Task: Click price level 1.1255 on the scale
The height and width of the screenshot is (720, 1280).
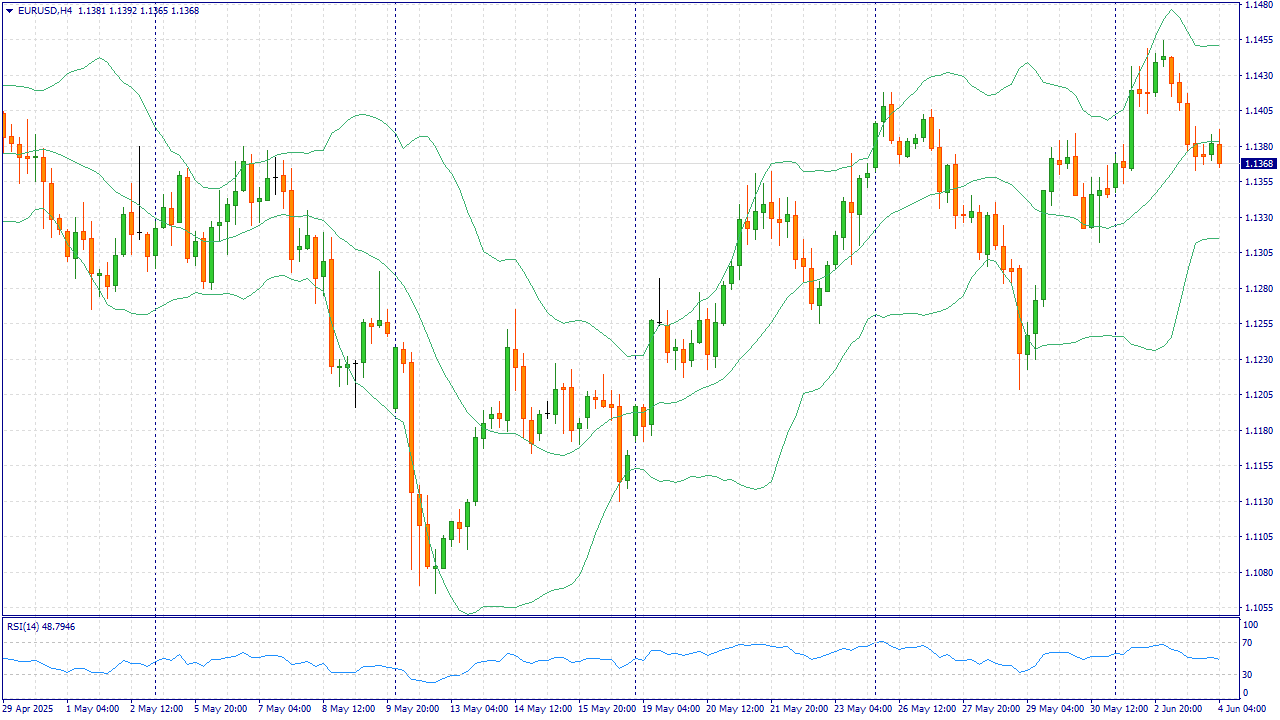Action: click(1259, 324)
